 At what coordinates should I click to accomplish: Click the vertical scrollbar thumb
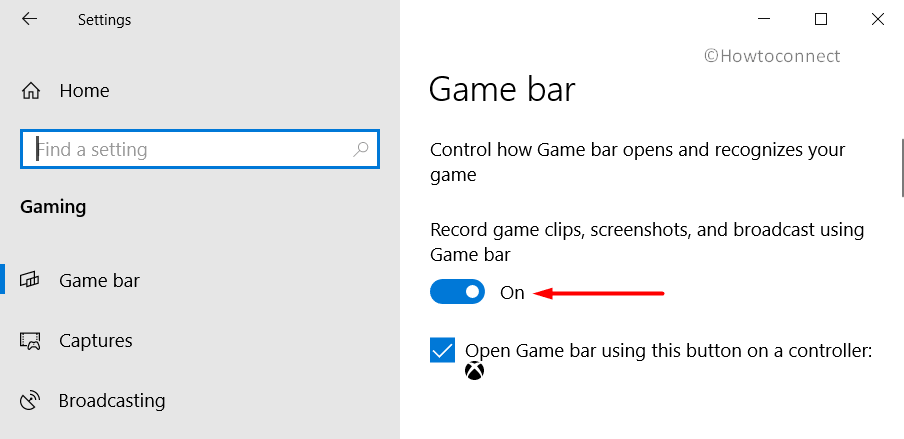coord(902,168)
